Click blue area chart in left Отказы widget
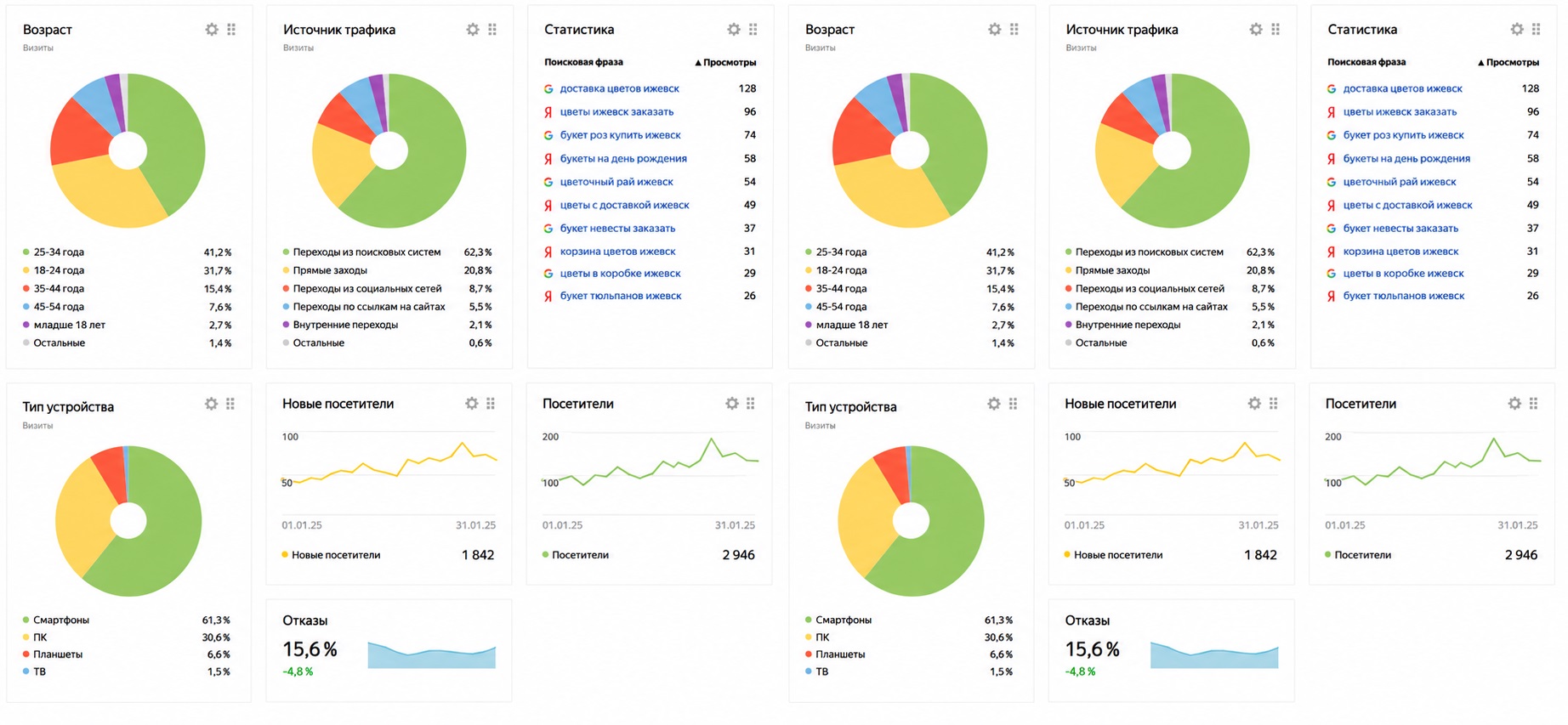 [432, 655]
